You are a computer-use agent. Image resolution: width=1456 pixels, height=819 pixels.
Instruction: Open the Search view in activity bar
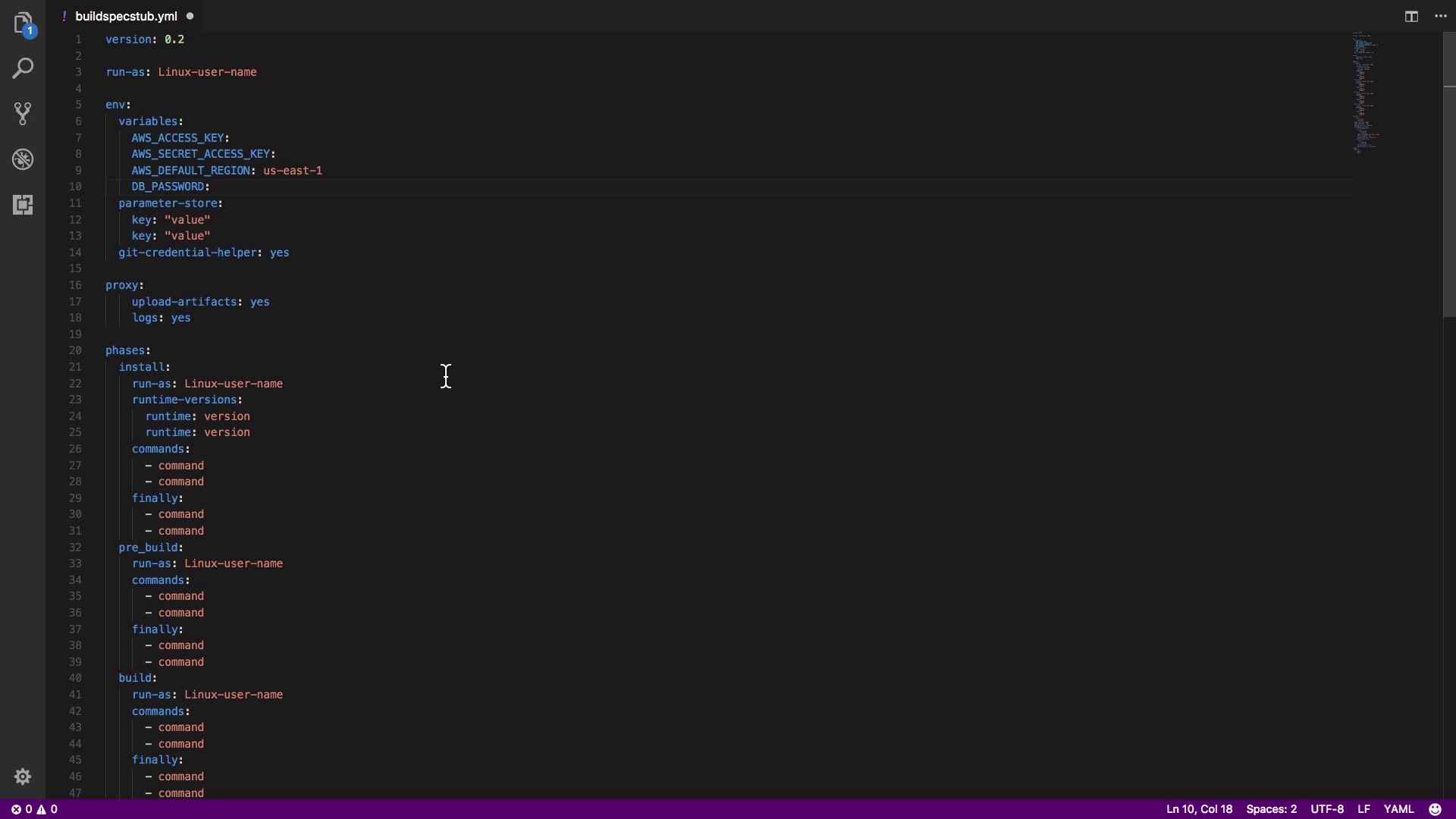pos(23,68)
